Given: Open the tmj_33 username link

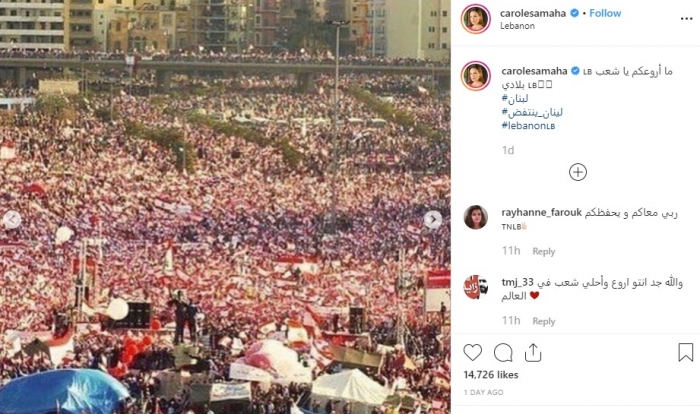Looking at the screenshot, I should (517, 283).
